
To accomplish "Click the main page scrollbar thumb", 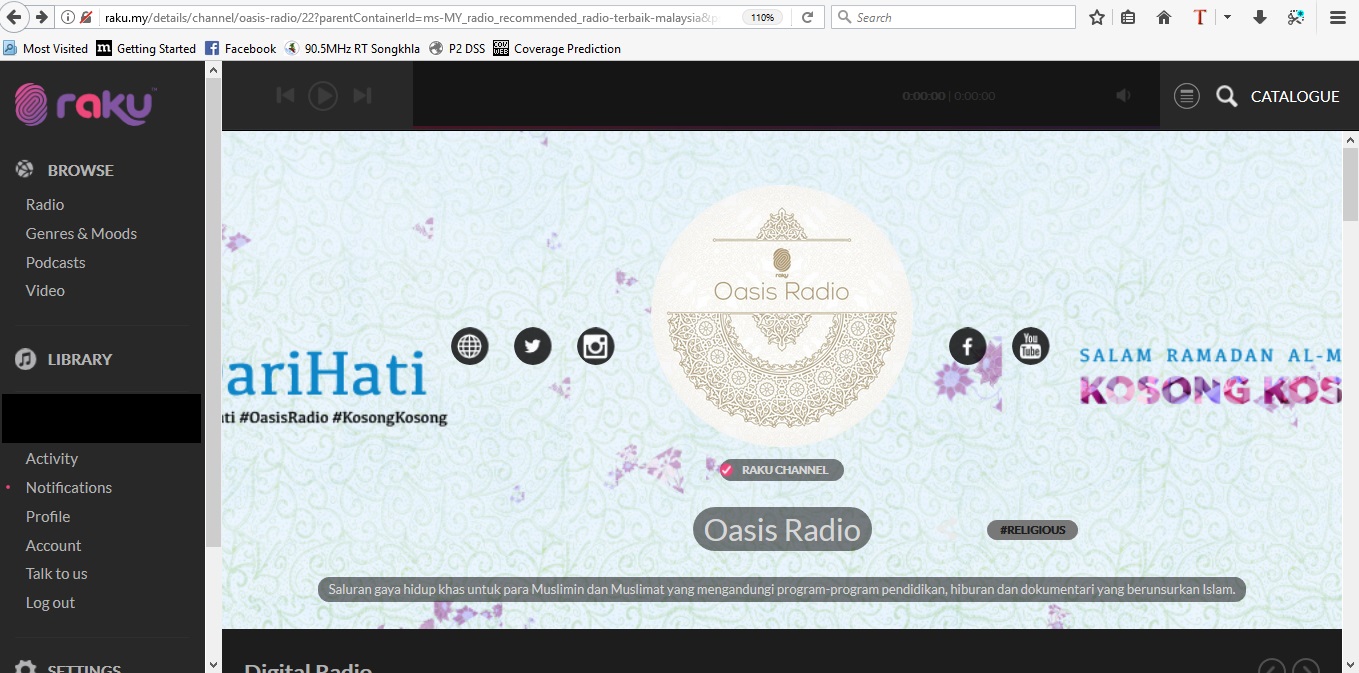I will [1350, 185].
